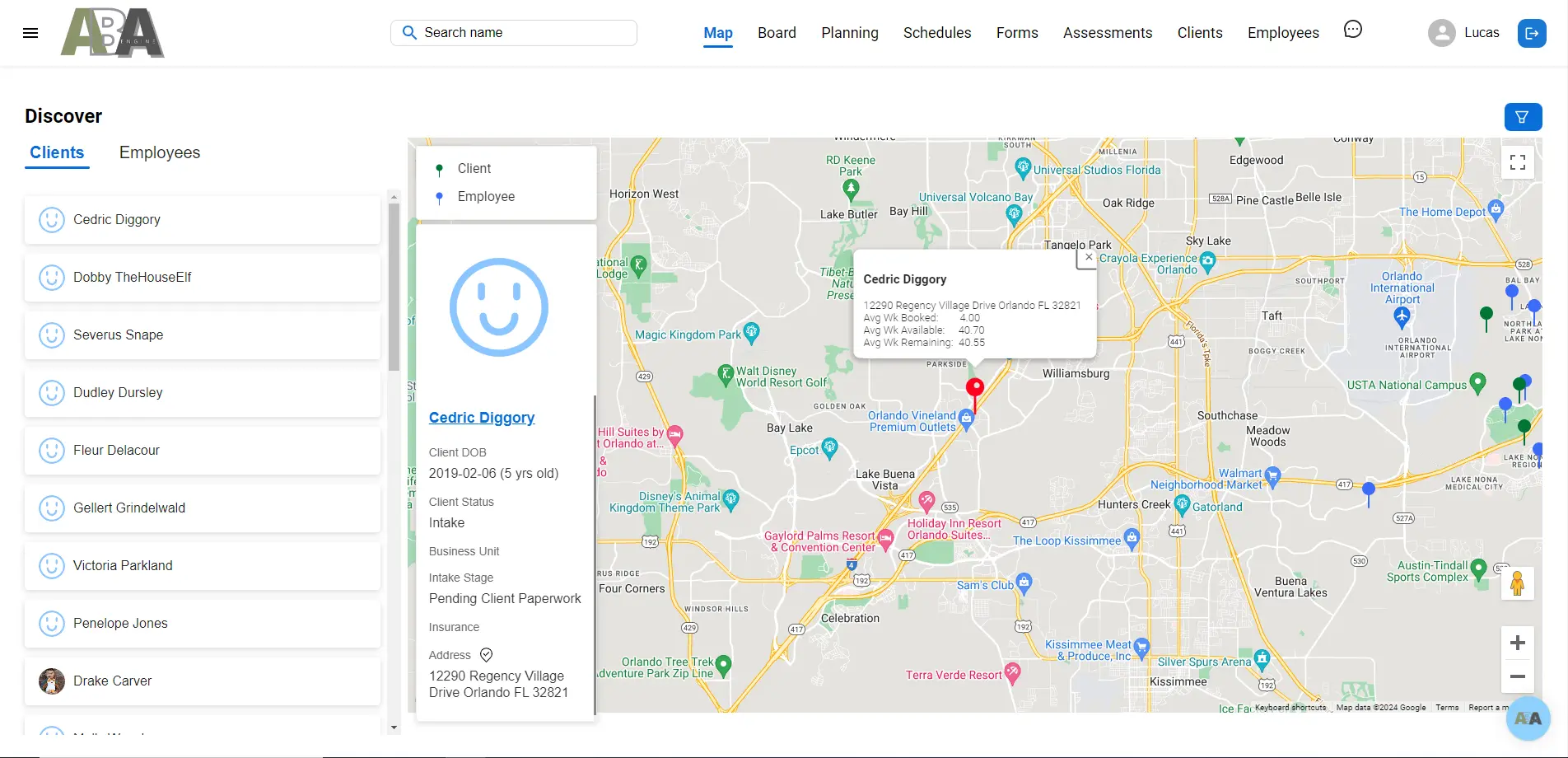
Task: Select Fleur Delacour client card
Action: click(x=203, y=451)
